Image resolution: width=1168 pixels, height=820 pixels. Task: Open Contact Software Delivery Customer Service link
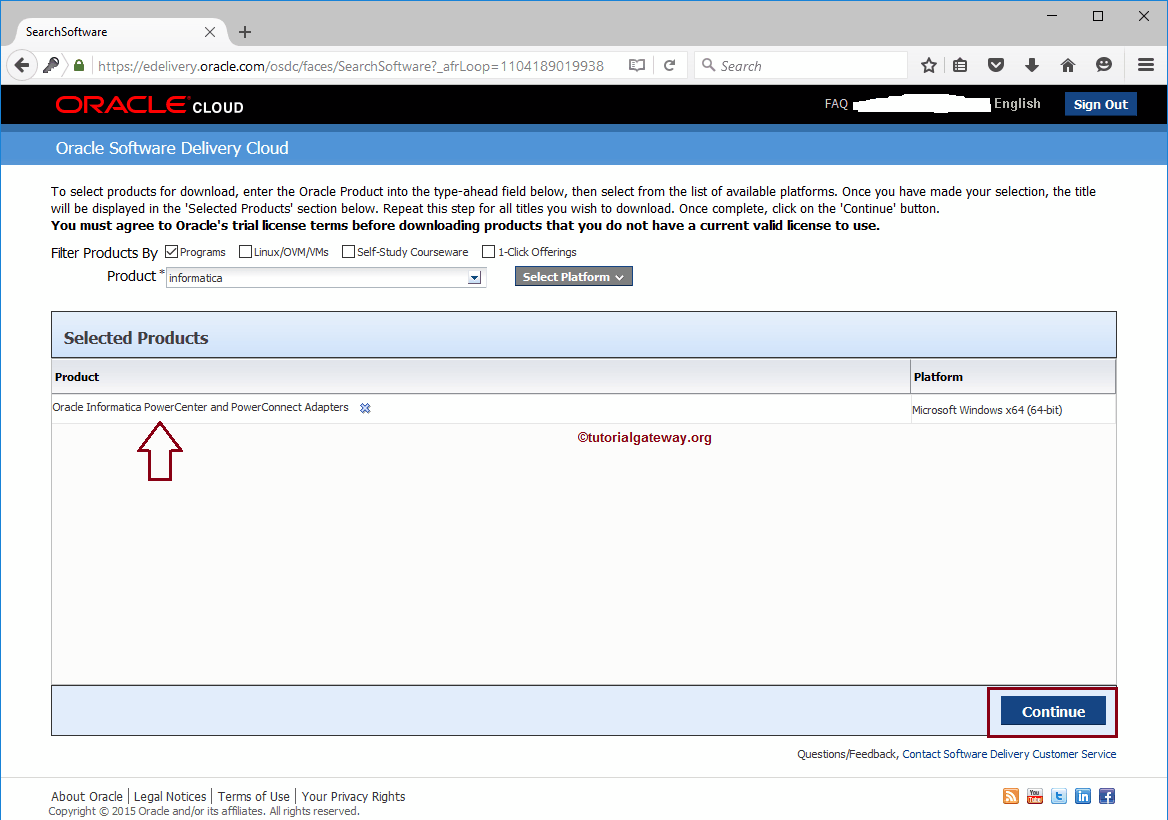pos(1009,754)
